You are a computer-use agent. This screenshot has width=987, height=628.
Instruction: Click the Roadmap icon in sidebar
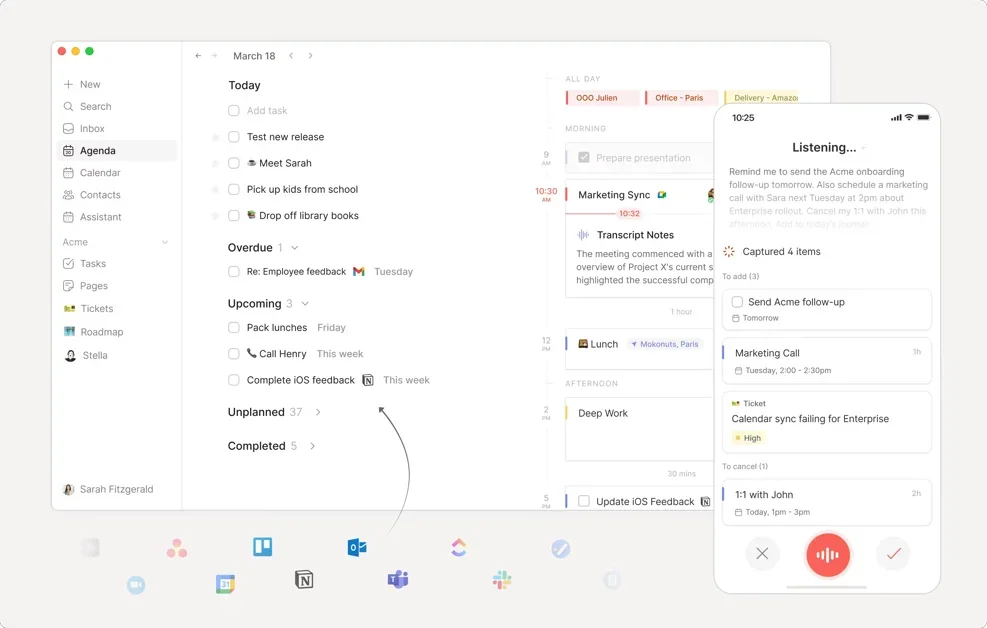[69, 332]
